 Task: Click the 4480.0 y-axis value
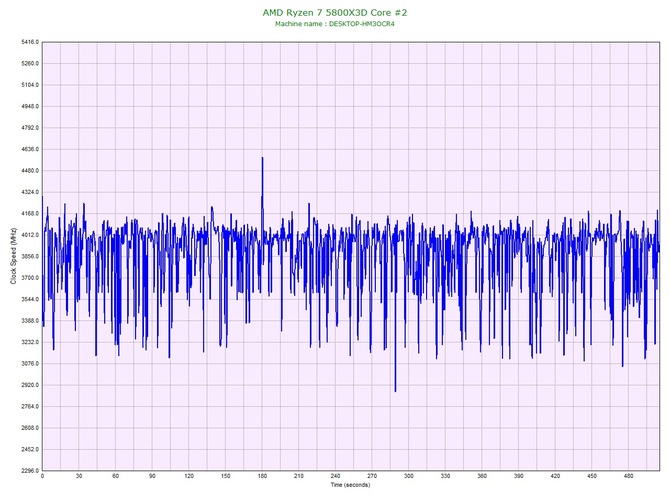click(30, 171)
